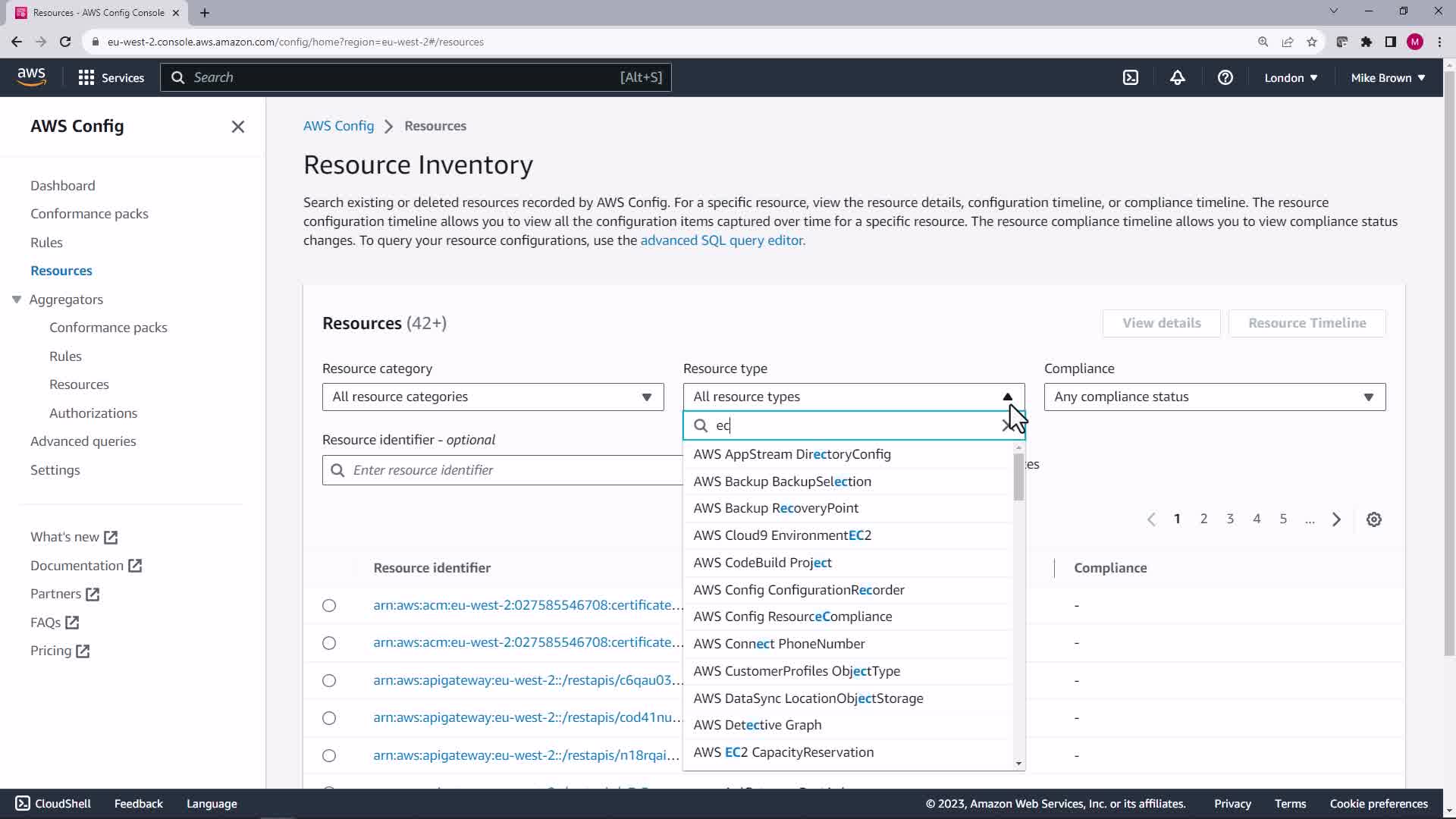This screenshot has height=819, width=1456.
Task: Open CloudShell icon in top navigation bar
Action: [x=1130, y=77]
